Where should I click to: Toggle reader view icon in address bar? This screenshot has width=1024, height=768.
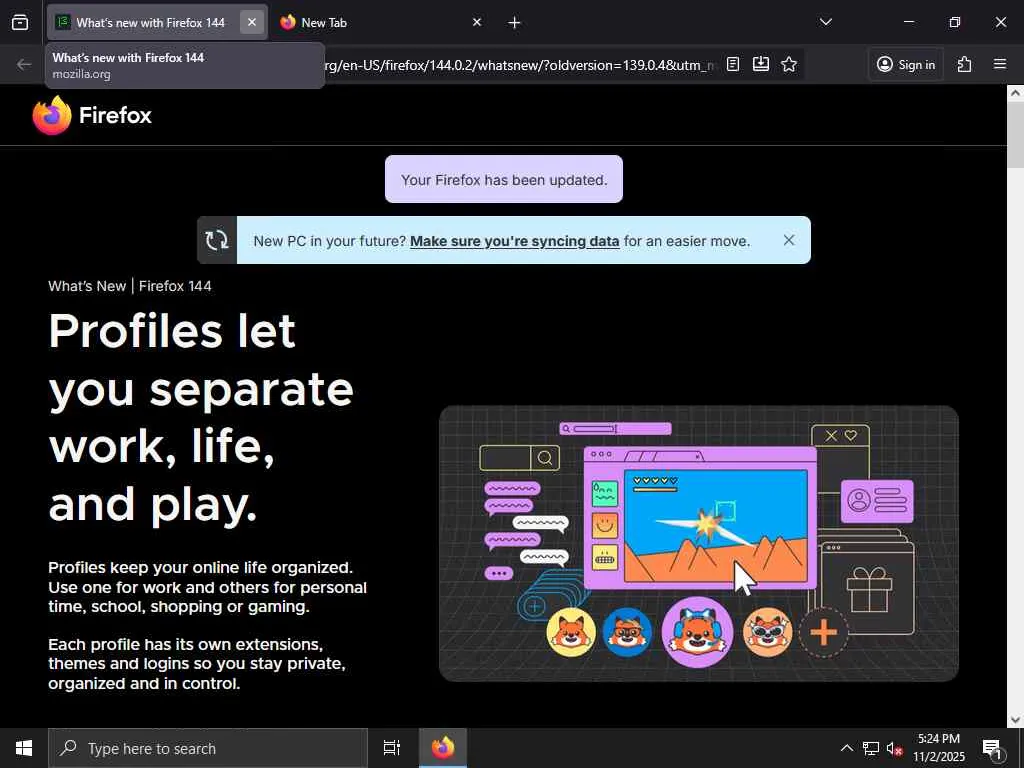click(x=733, y=64)
